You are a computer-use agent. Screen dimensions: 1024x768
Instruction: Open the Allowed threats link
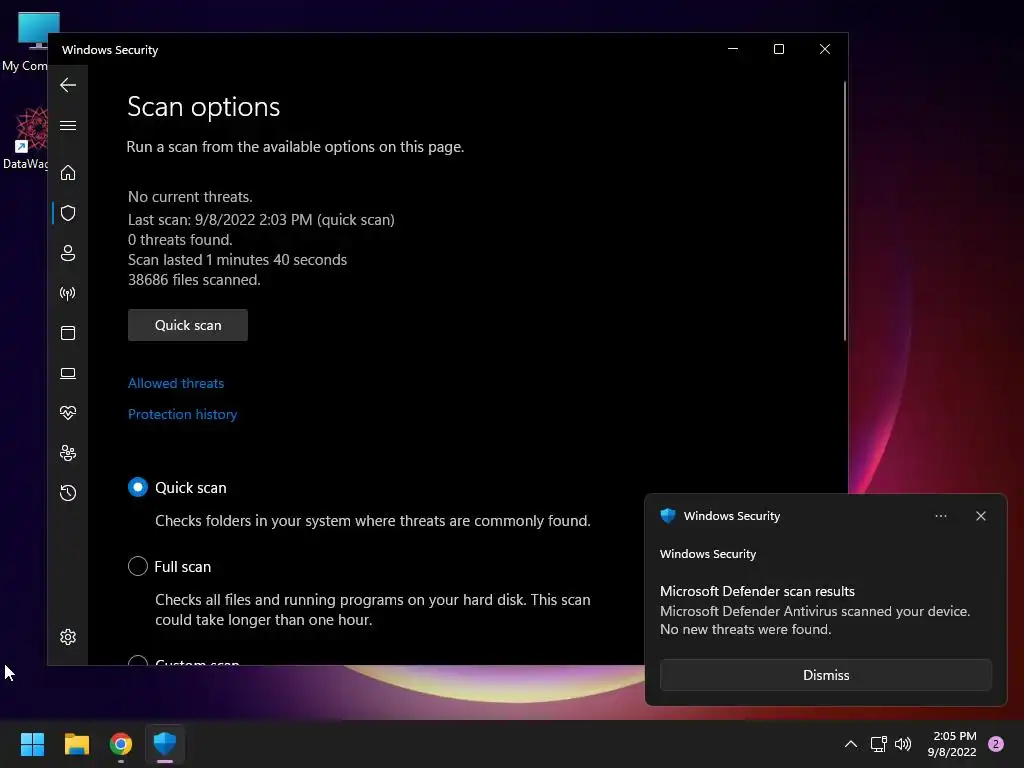[x=176, y=383]
